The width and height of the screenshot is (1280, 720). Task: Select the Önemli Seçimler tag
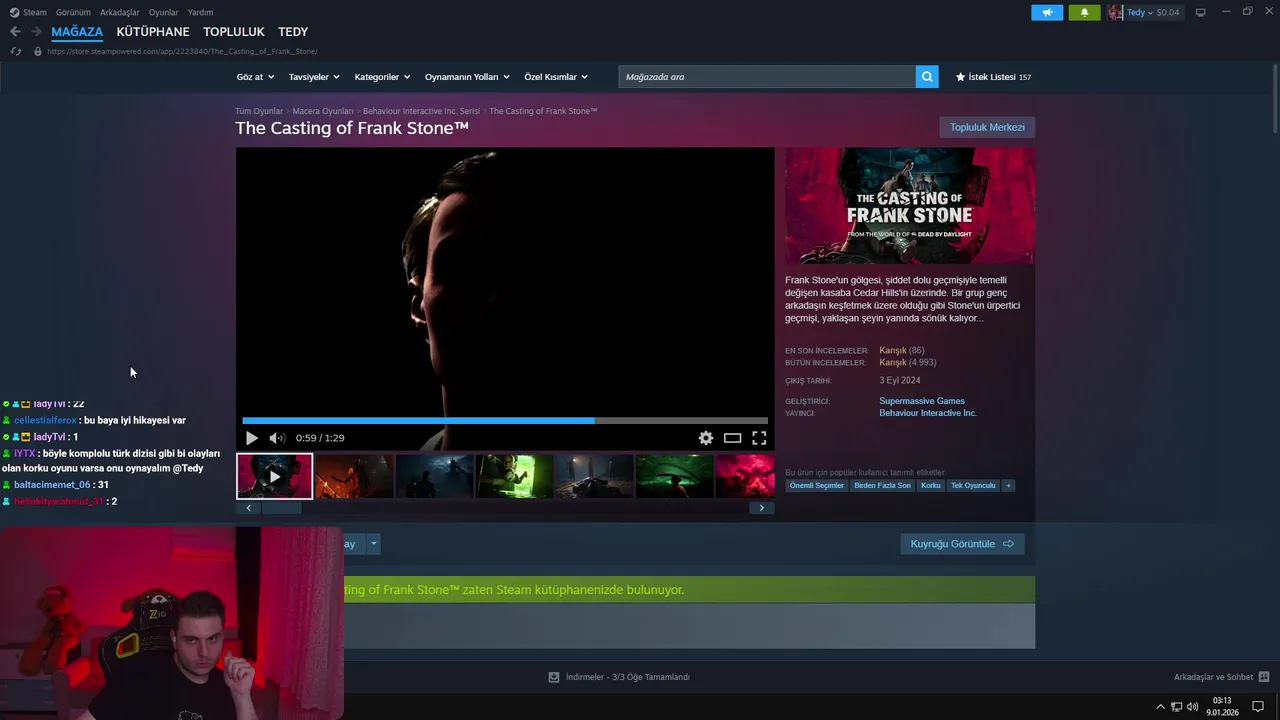pyautogui.click(x=817, y=485)
